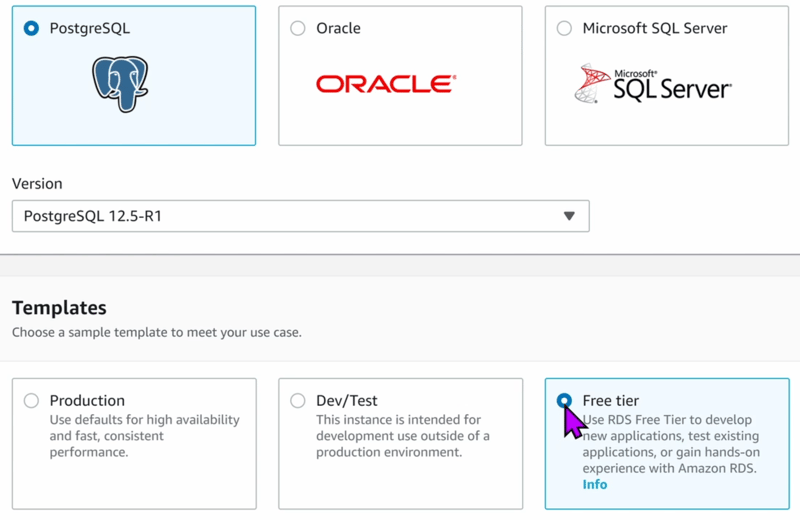This screenshot has width=800, height=520.
Task: Click the Free tier title text
Action: pos(611,401)
